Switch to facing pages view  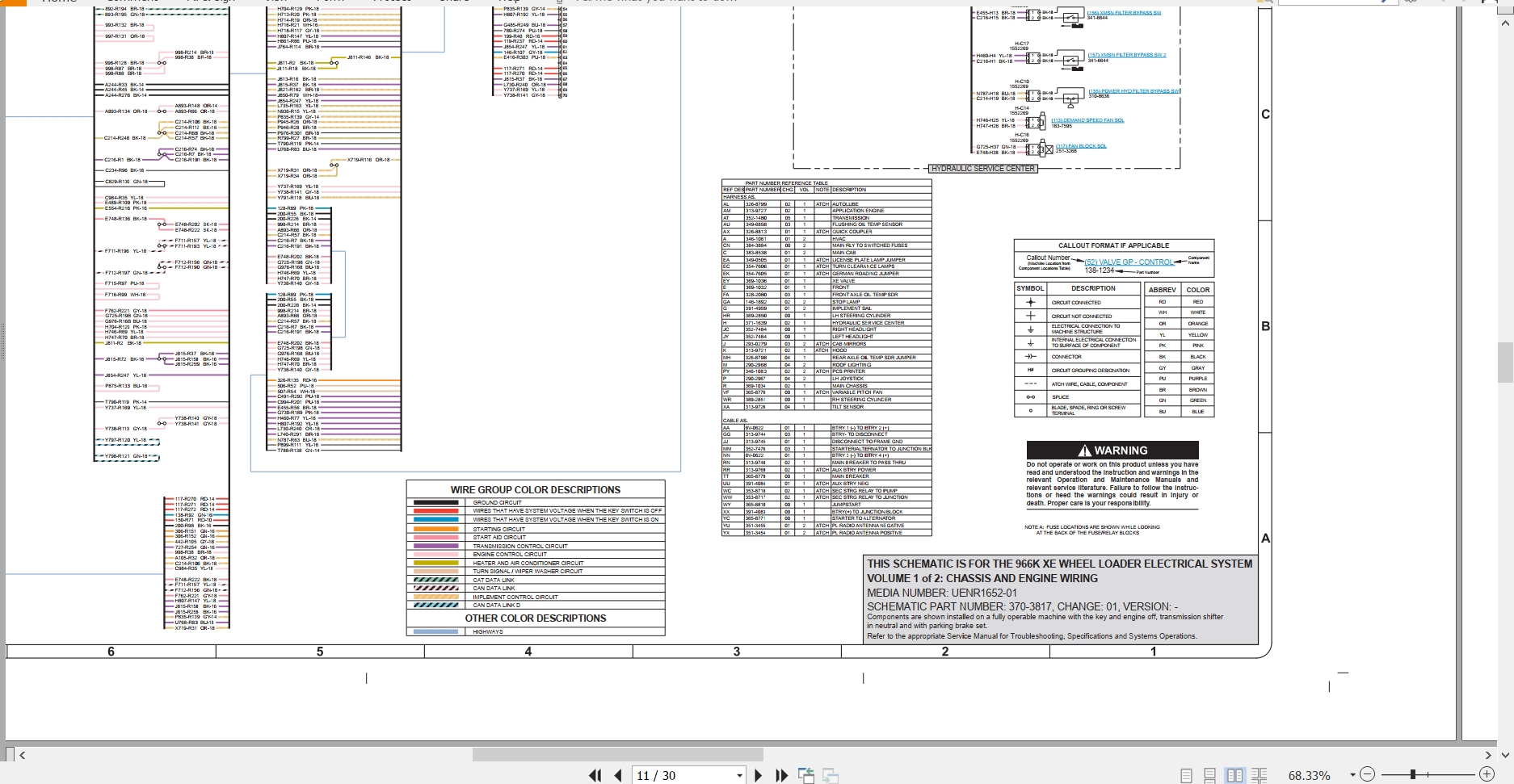tap(1234, 775)
